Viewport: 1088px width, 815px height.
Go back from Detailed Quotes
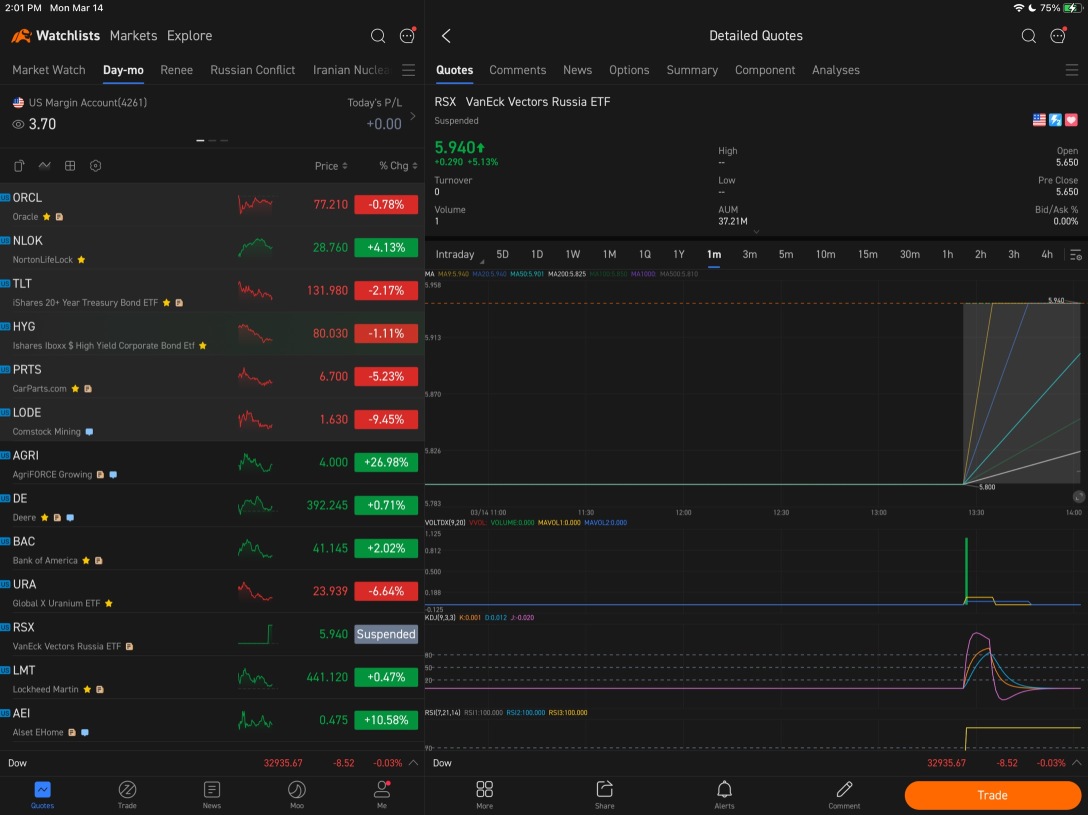click(x=446, y=36)
